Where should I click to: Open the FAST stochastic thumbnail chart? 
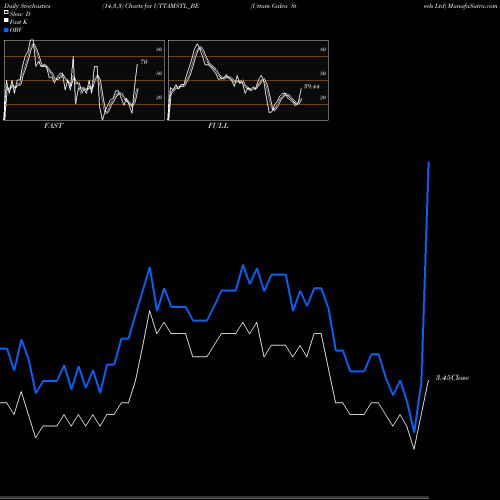[x=84, y=80]
